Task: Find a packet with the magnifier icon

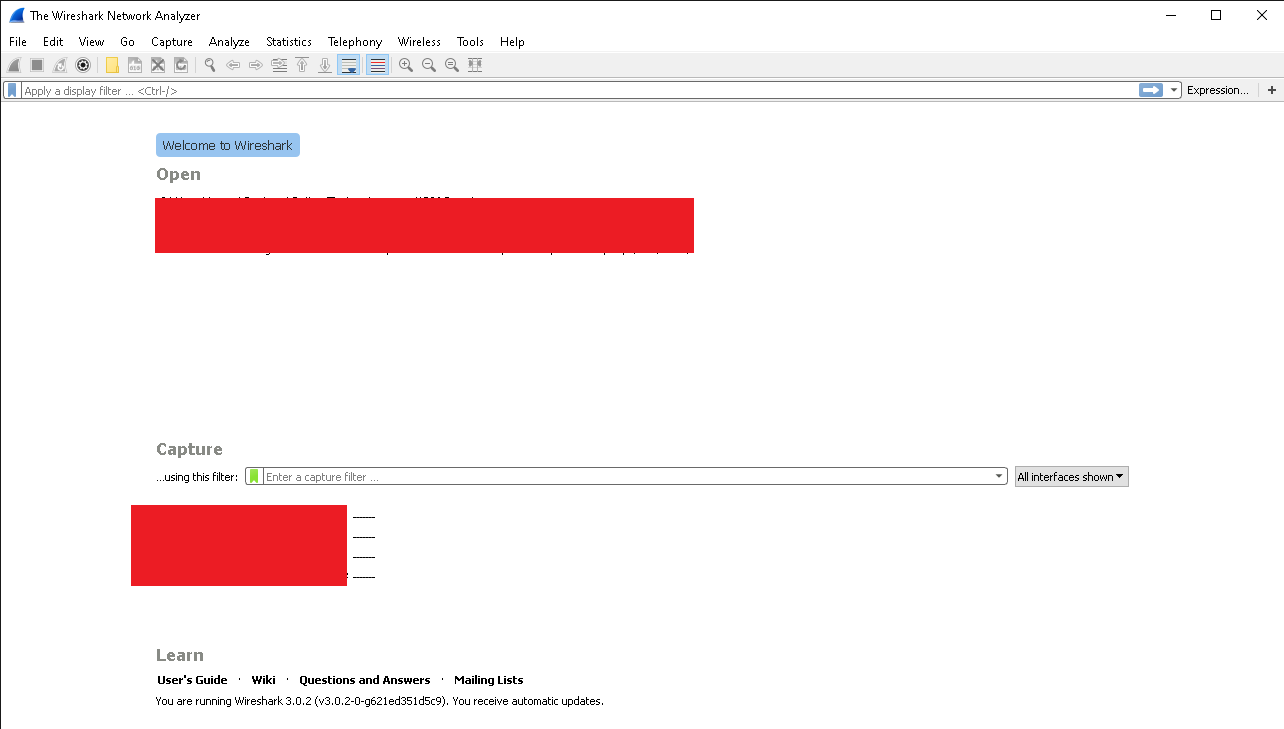Action: [x=210, y=65]
